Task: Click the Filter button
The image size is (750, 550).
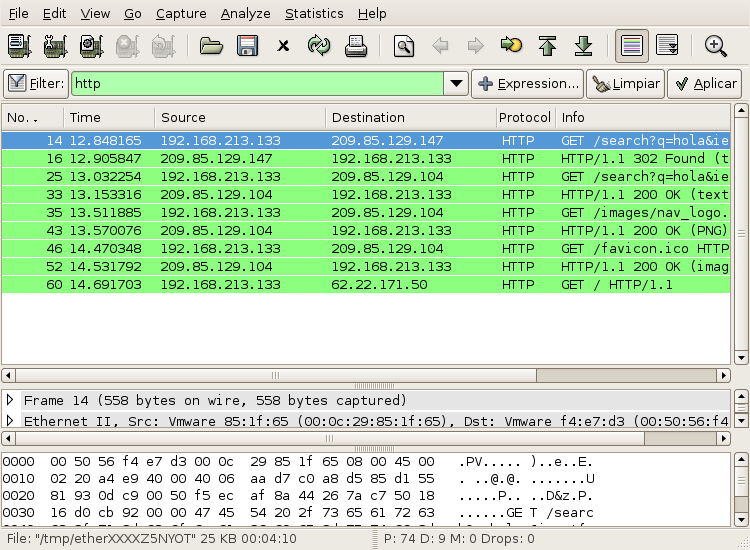Action: (36, 84)
